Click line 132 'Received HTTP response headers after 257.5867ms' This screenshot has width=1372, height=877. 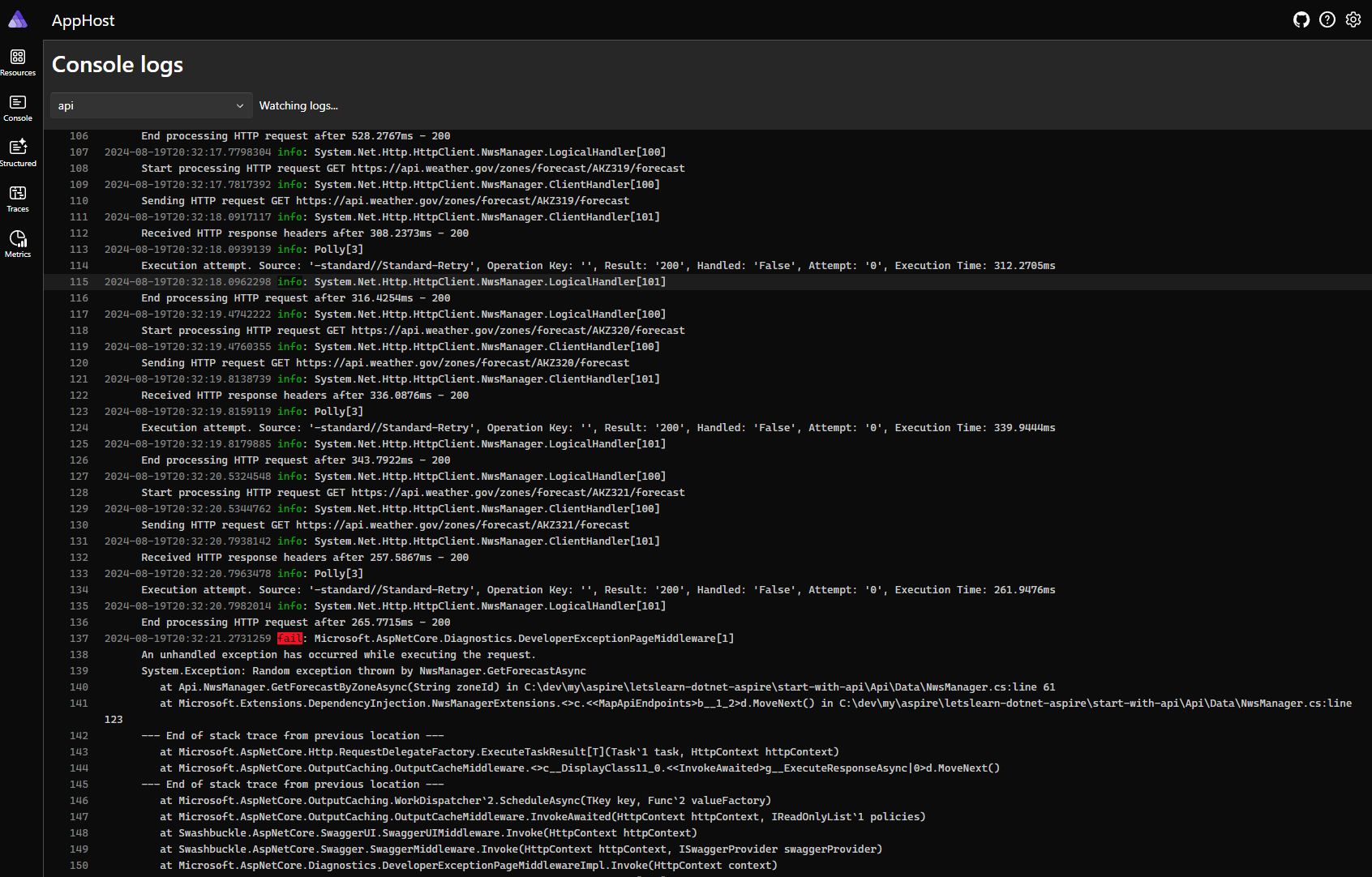pos(305,558)
